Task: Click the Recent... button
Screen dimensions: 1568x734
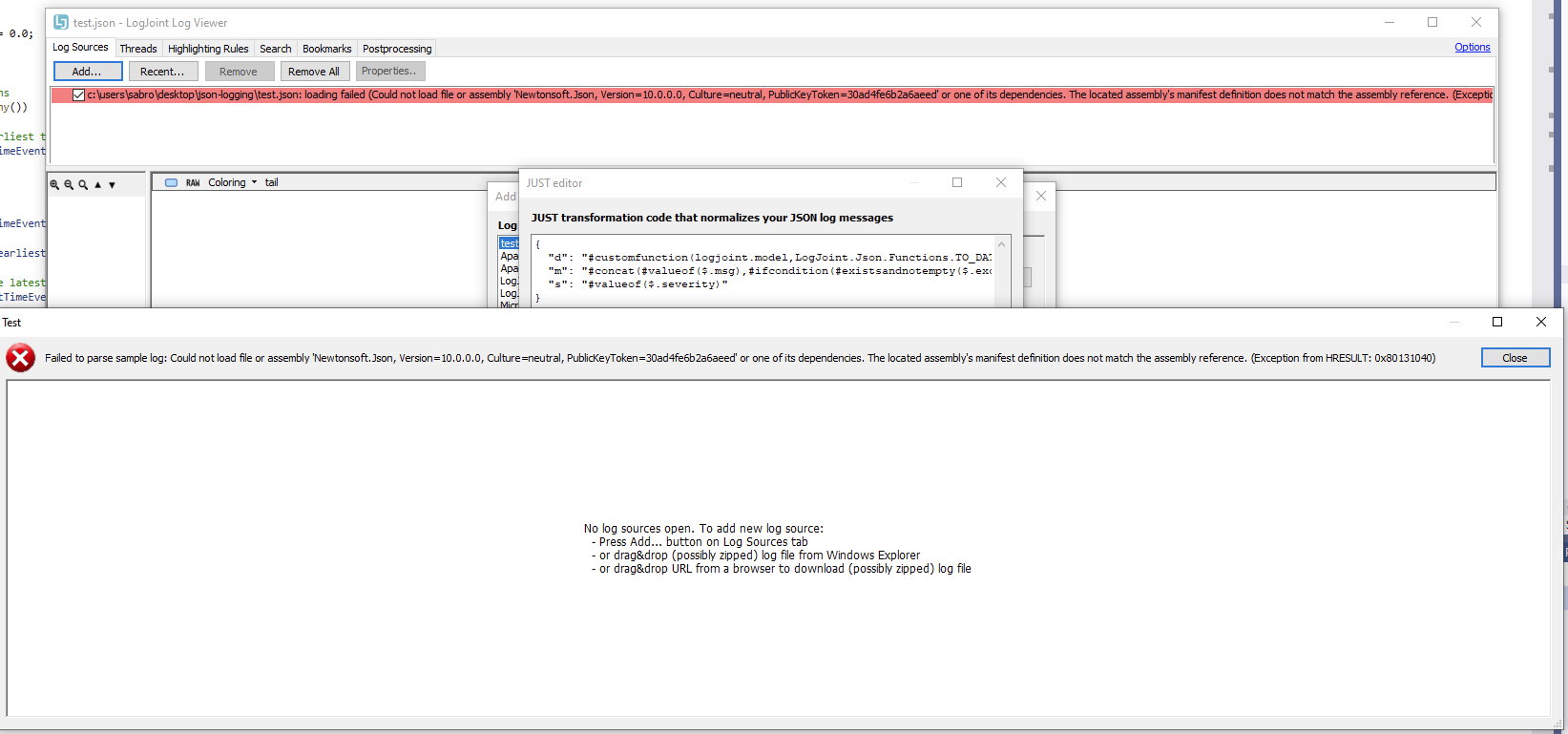Action: tap(162, 72)
